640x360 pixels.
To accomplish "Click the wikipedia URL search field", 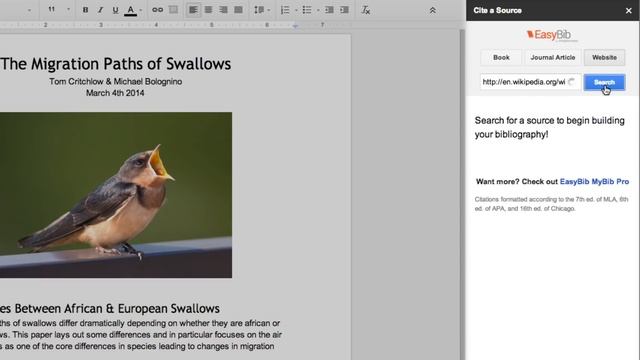I will coord(530,82).
